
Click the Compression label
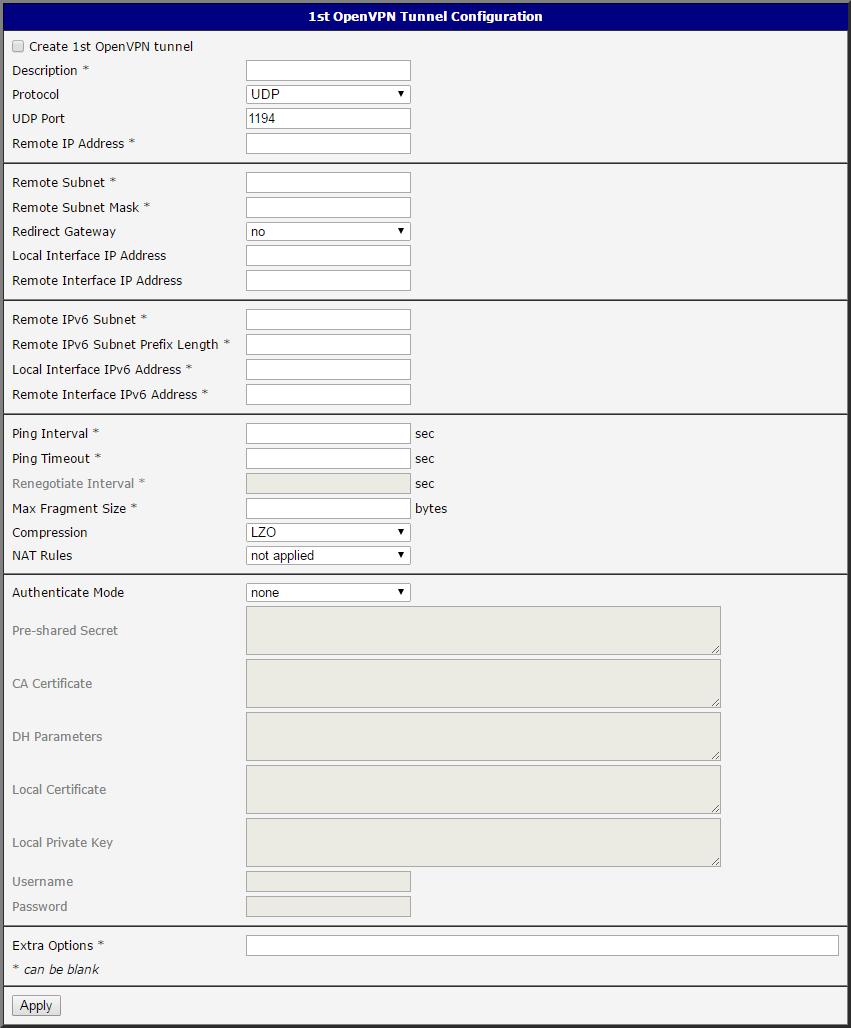tap(50, 532)
